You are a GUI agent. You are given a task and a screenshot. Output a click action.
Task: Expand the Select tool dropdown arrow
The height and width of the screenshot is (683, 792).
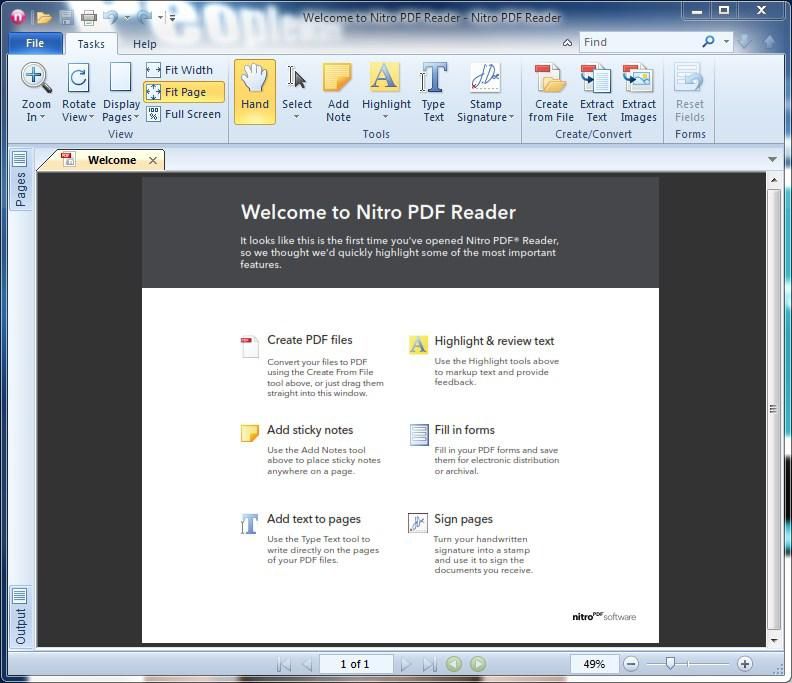point(296,117)
